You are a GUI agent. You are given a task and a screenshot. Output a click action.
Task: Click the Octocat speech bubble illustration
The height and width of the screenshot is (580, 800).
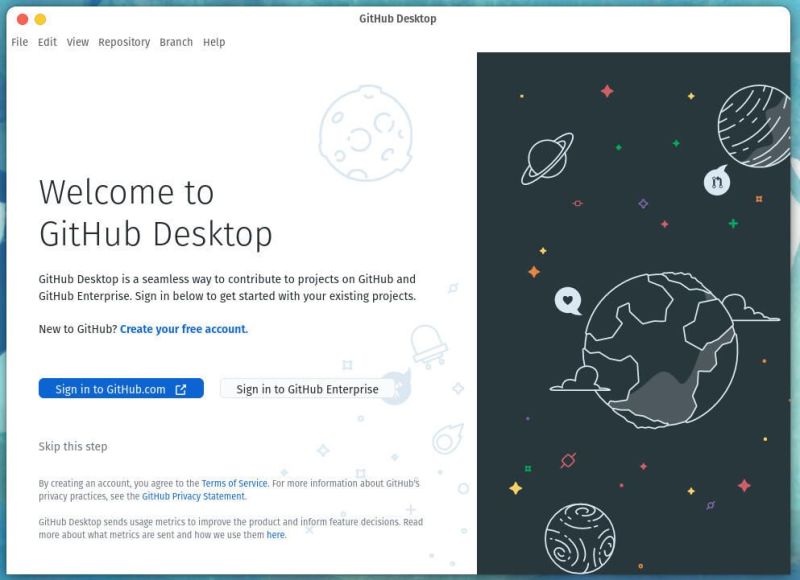coord(718,182)
